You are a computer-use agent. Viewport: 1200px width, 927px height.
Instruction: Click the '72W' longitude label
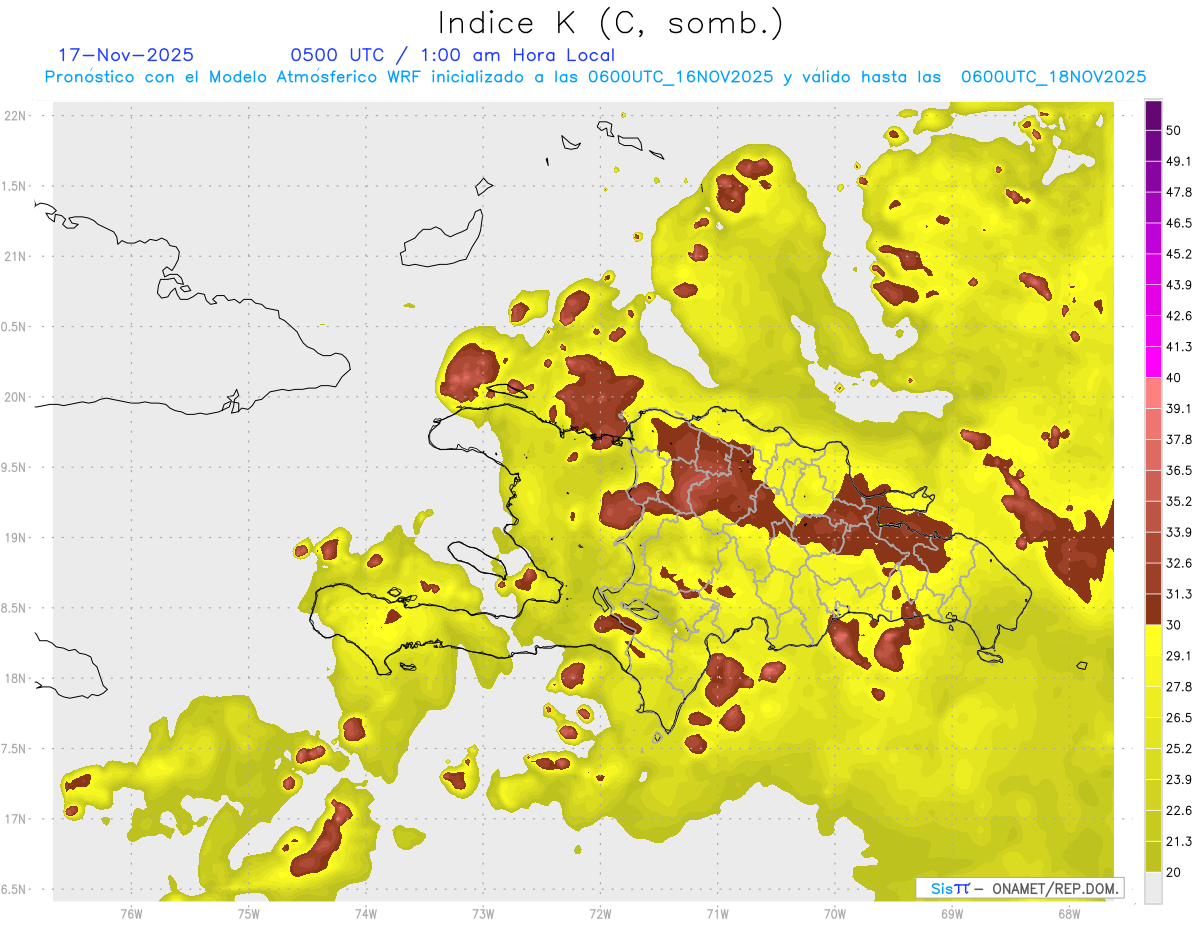coord(600,914)
